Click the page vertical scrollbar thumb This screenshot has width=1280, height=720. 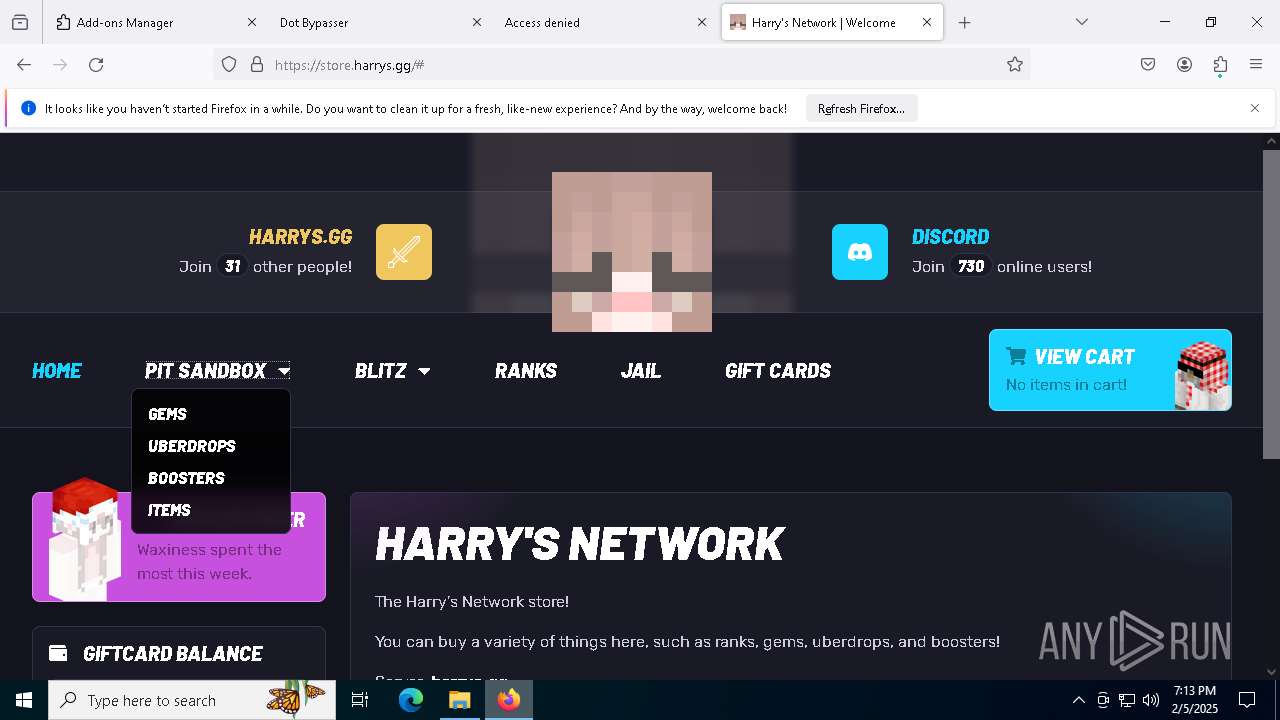click(x=1271, y=304)
